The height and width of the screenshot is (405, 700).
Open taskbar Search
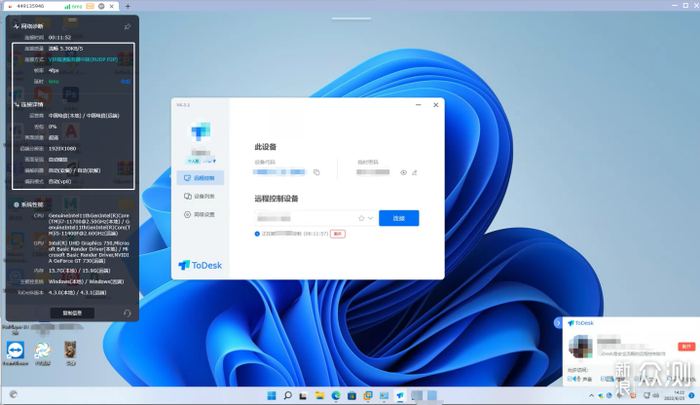point(288,396)
